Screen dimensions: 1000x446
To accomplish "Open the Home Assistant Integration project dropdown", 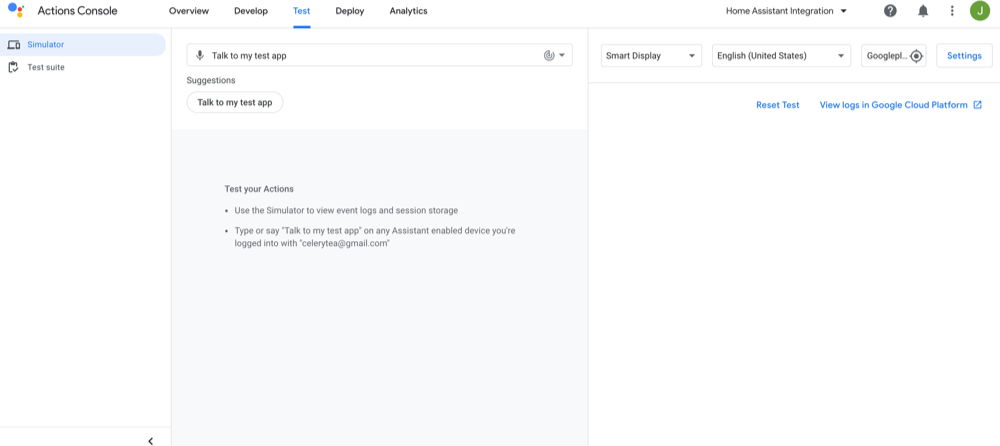I will tap(786, 11).
